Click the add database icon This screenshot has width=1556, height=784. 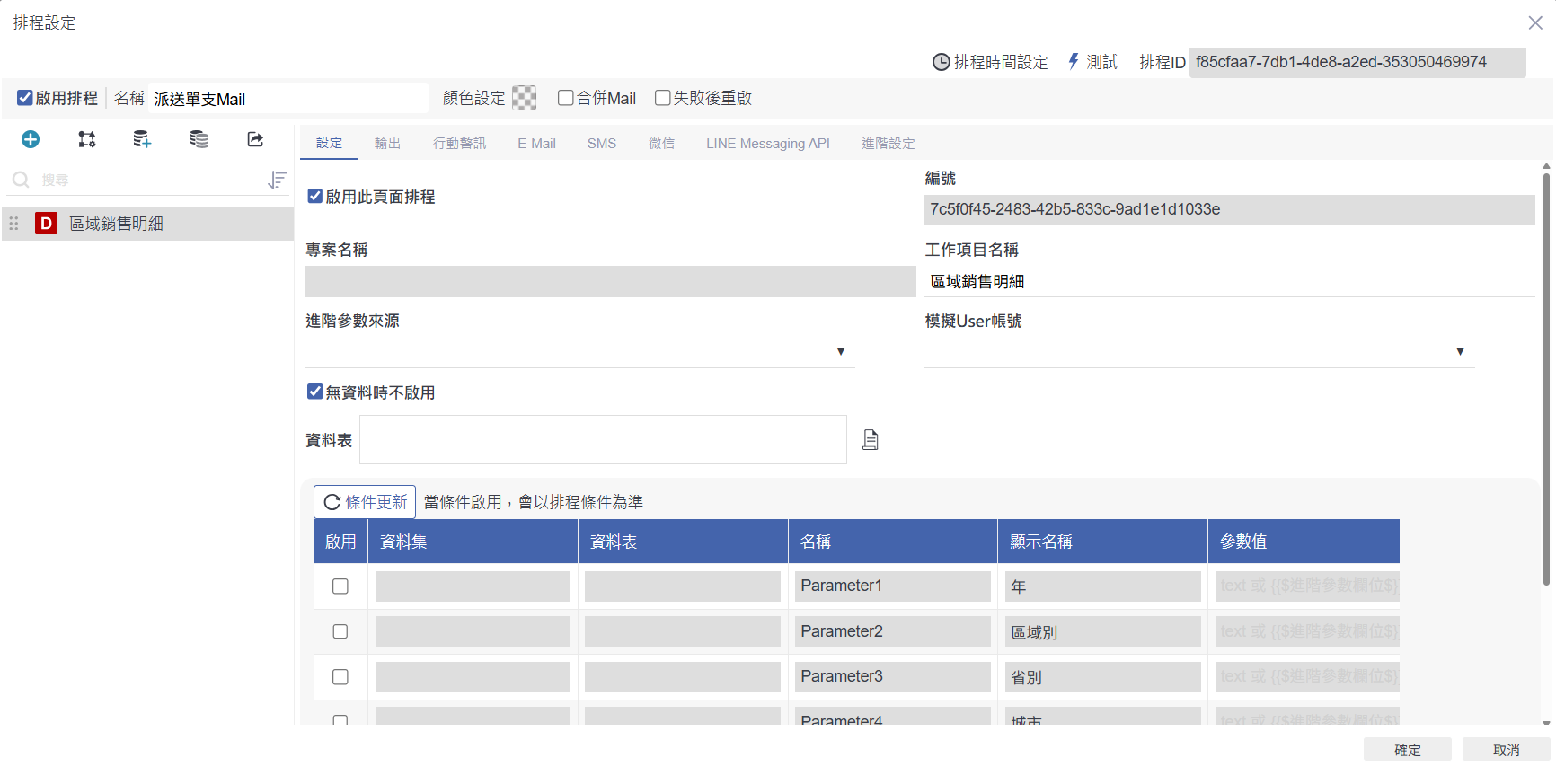pos(142,139)
